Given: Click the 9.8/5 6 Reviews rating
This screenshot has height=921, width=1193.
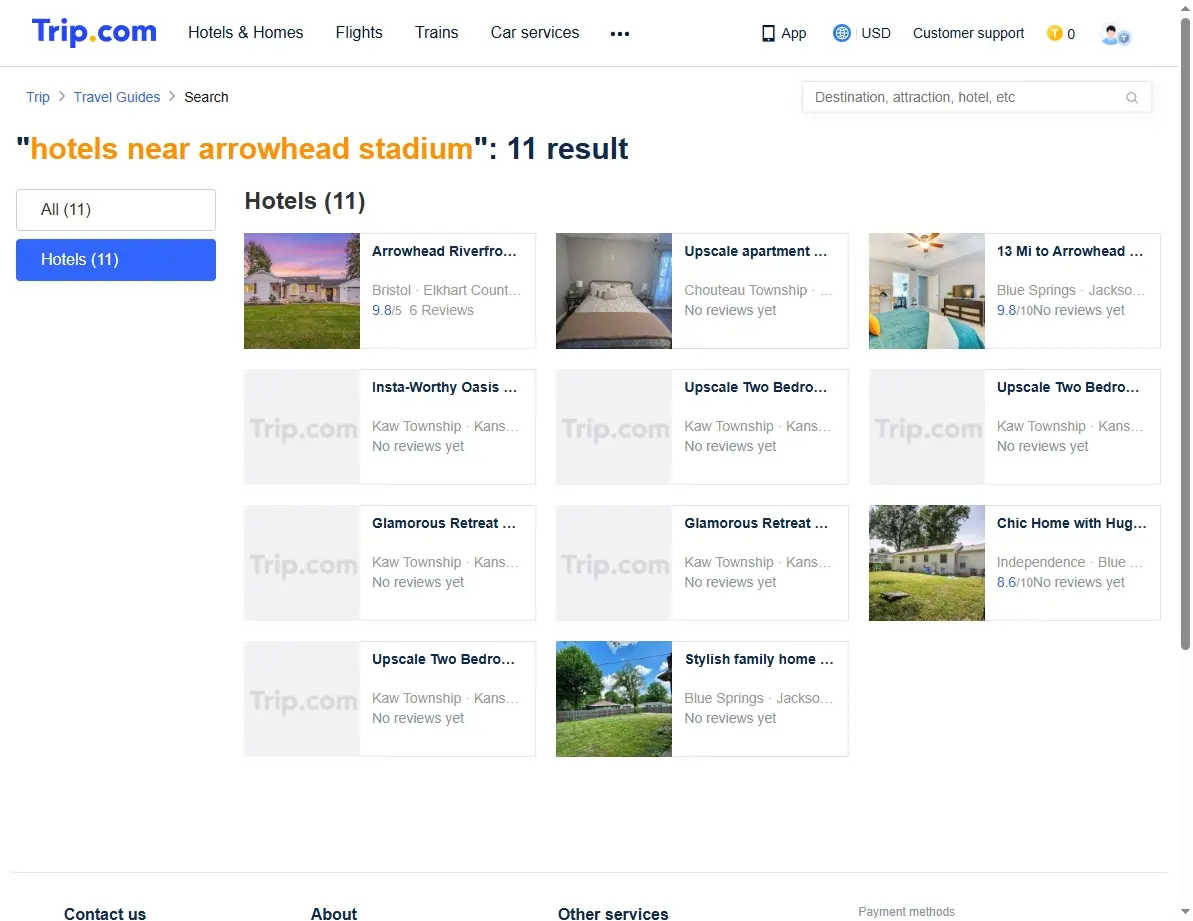Looking at the screenshot, I should (423, 310).
